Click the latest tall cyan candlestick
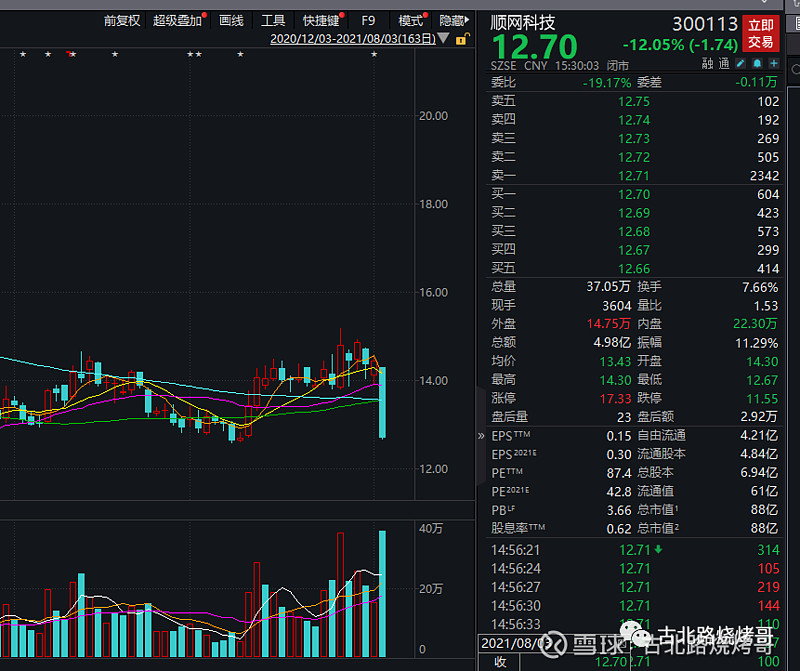The width and height of the screenshot is (800, 671). click(382, 403)
